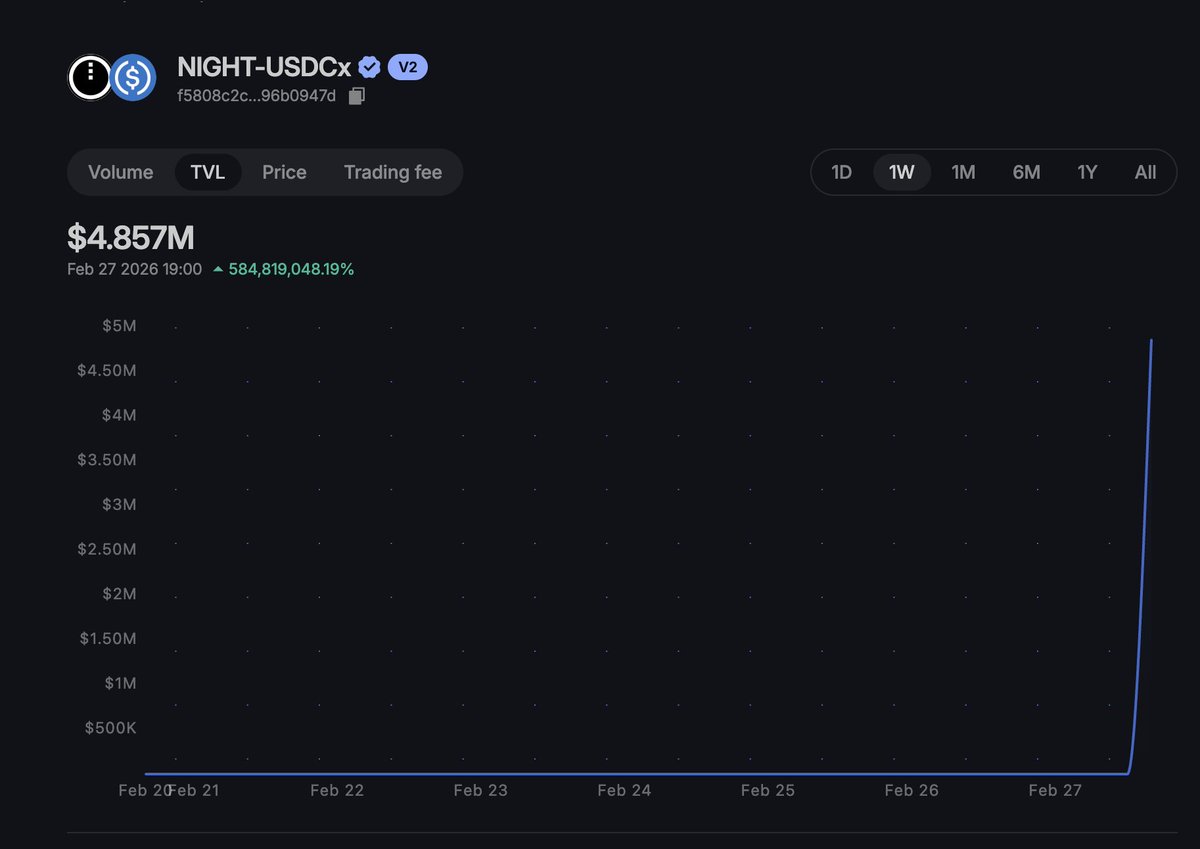Click the $4.50M y-axis label

107,370
